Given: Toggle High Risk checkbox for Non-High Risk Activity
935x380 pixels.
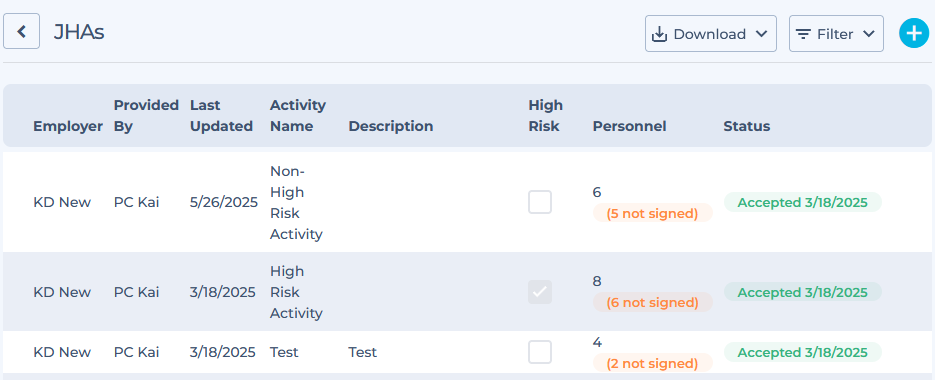Looking at the screenshot, I should tap(540, 202).
